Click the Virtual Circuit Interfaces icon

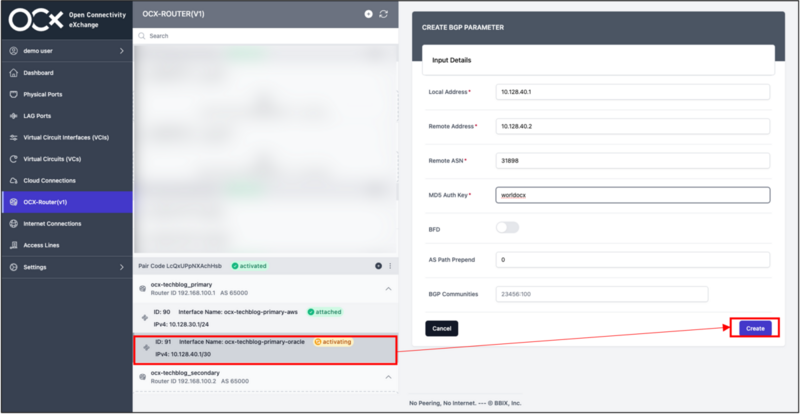coord(14,138)
